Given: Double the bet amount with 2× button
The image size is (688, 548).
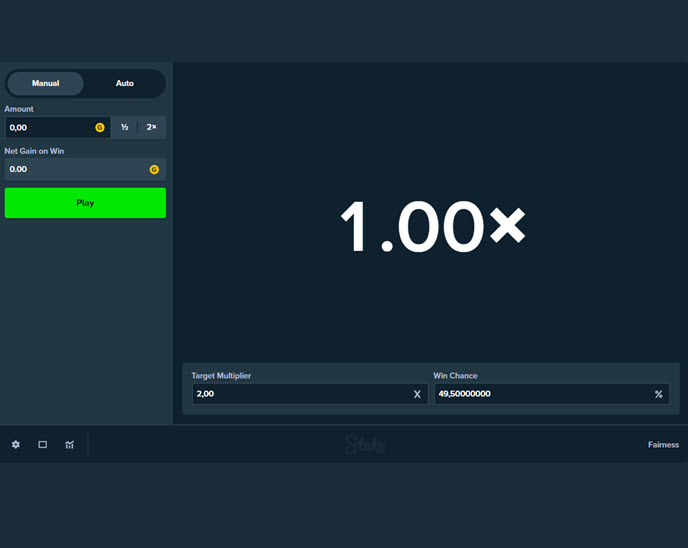Looking at the screenshot, I should (x=152, y=127).
